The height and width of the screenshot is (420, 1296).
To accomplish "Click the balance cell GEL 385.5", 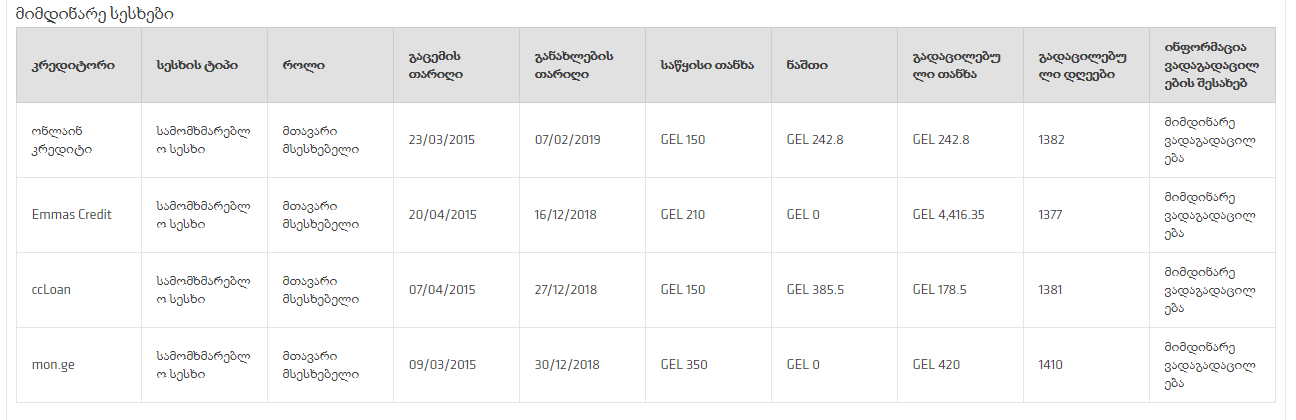I will 816,290.
